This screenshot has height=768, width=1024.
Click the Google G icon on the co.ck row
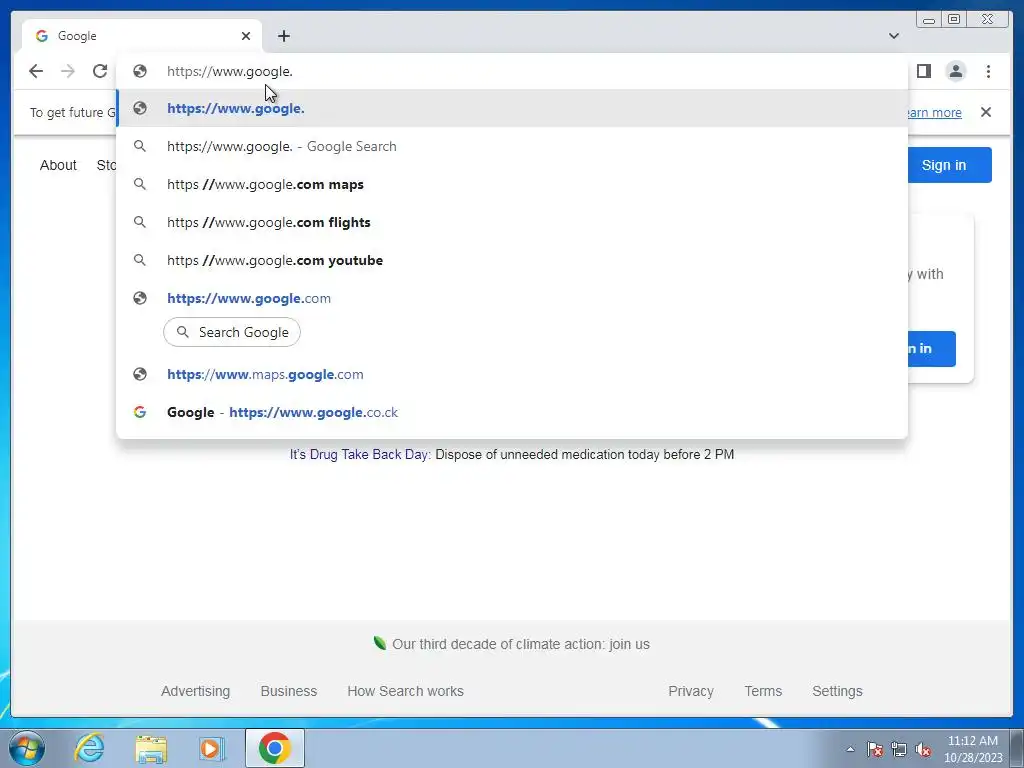(x=140, y=412)
